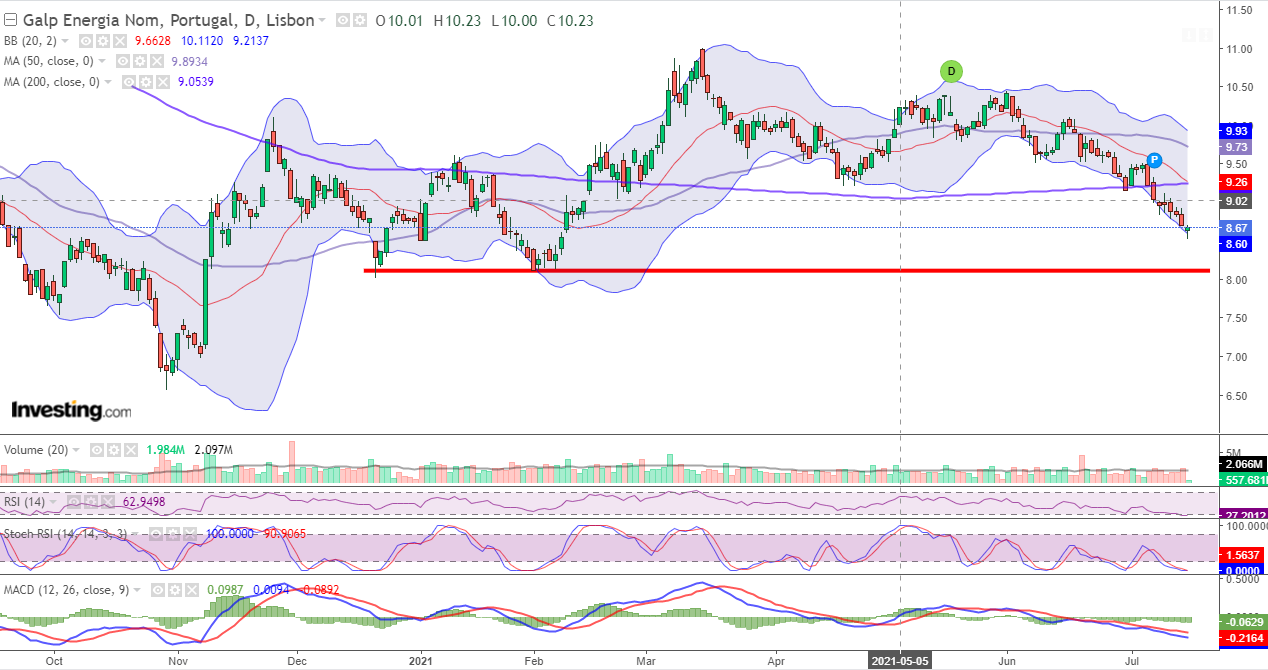Remove the MA (200, close, 0) indicator
This screenshot has height=670, width=1268.
click(x=163, y=81)
